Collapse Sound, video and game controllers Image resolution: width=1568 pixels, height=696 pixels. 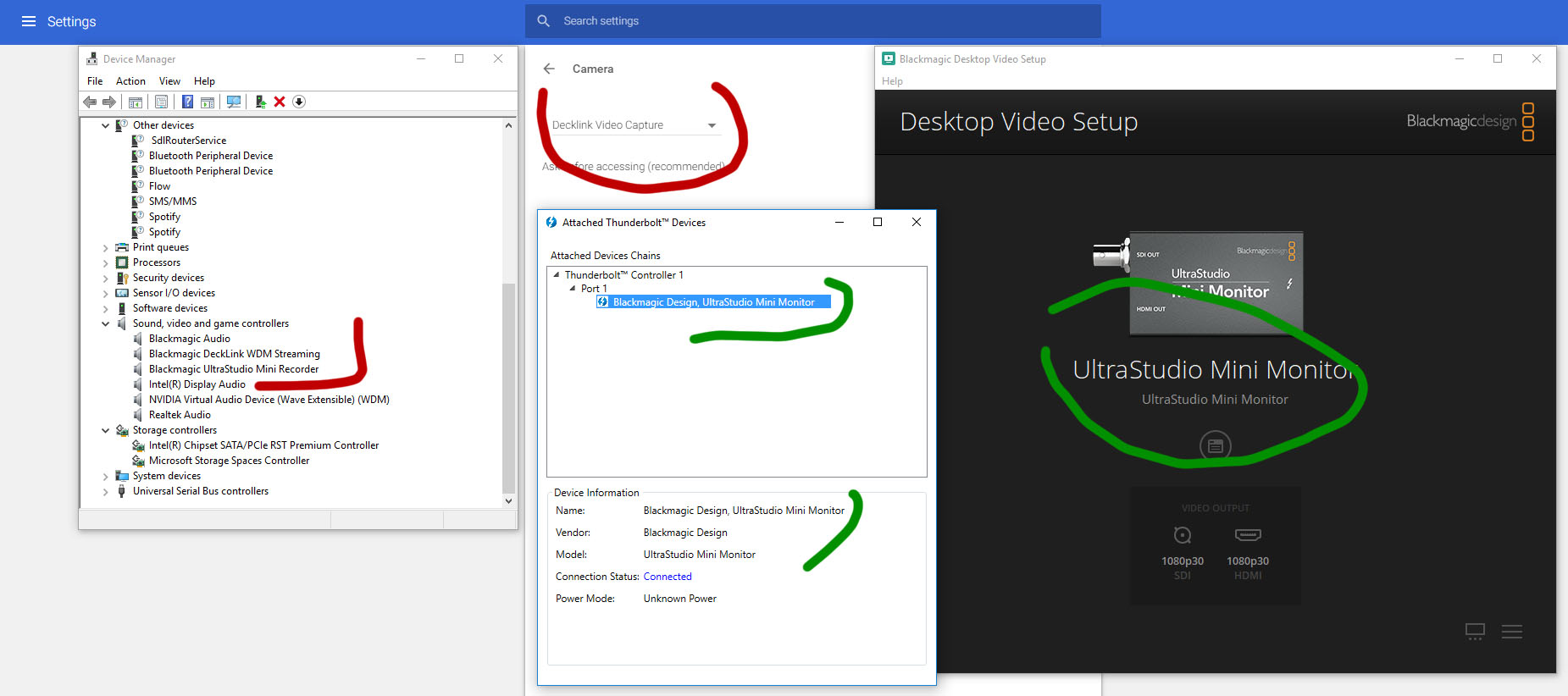(106, 323)
